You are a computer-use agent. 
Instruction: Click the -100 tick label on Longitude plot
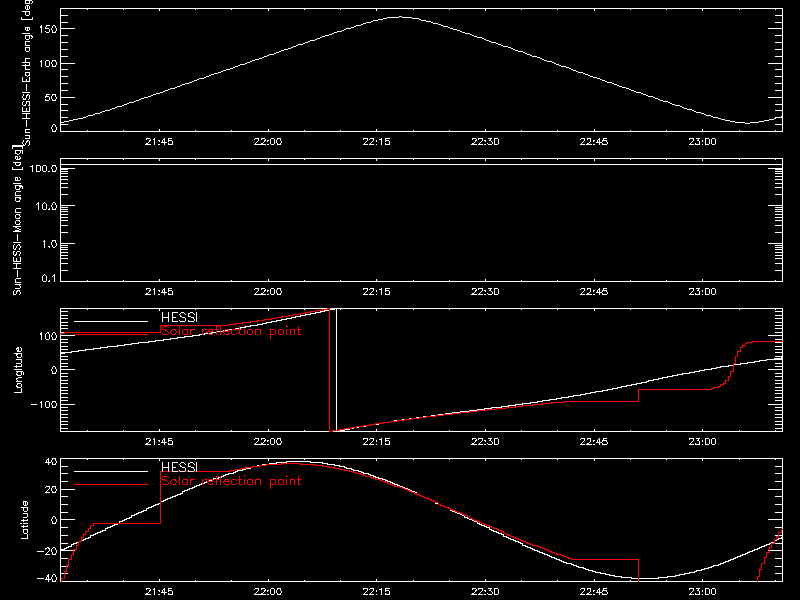tap(44, 404)
